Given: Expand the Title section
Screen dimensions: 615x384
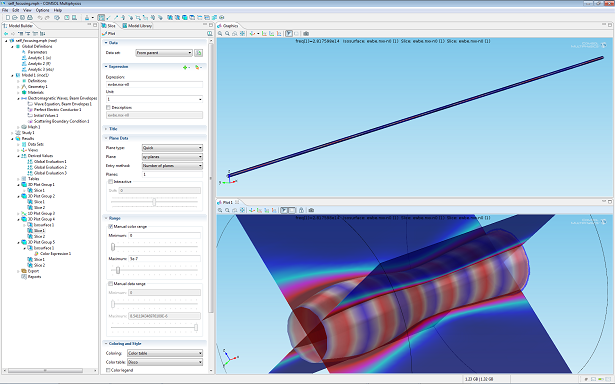Looking at the screenshot, I should click(x=113, y=129).
